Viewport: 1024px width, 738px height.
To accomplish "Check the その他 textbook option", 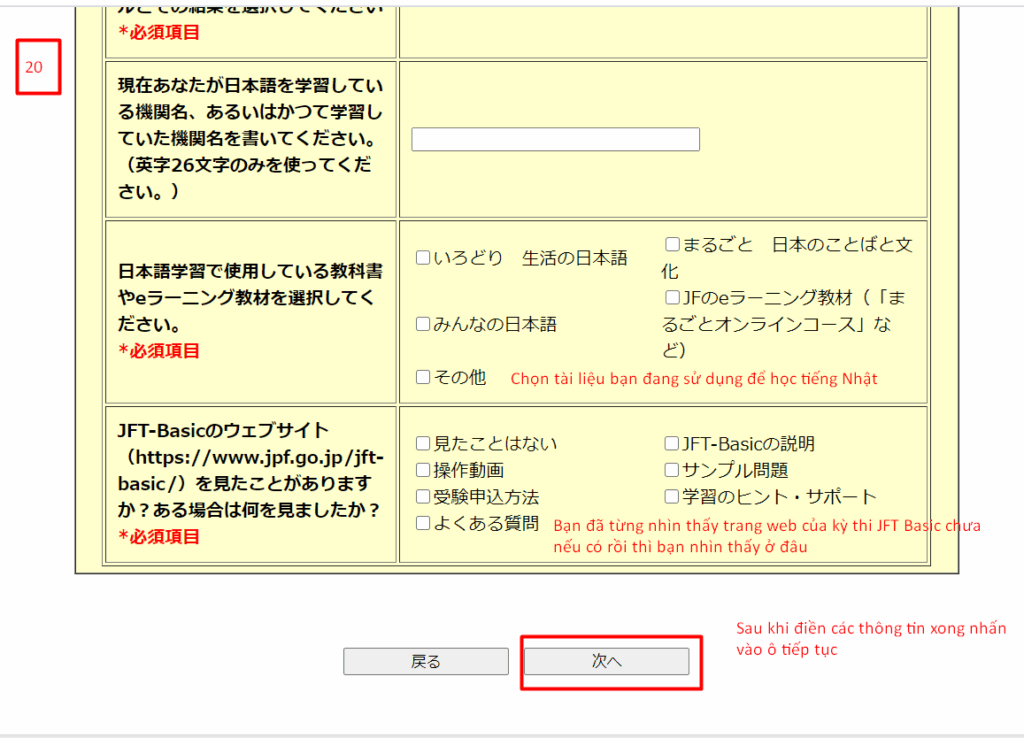I will (423, 377).
